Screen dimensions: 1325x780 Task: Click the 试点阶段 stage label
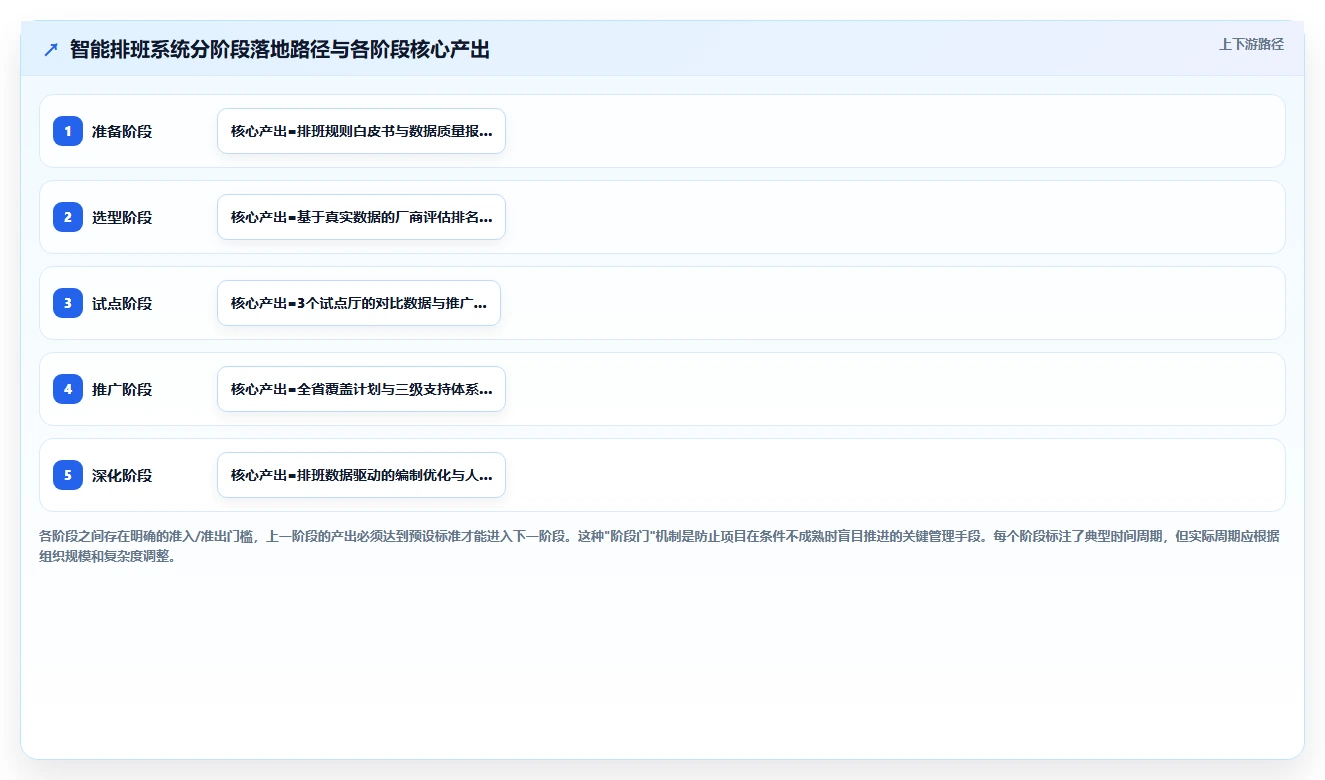pos(122,303)
